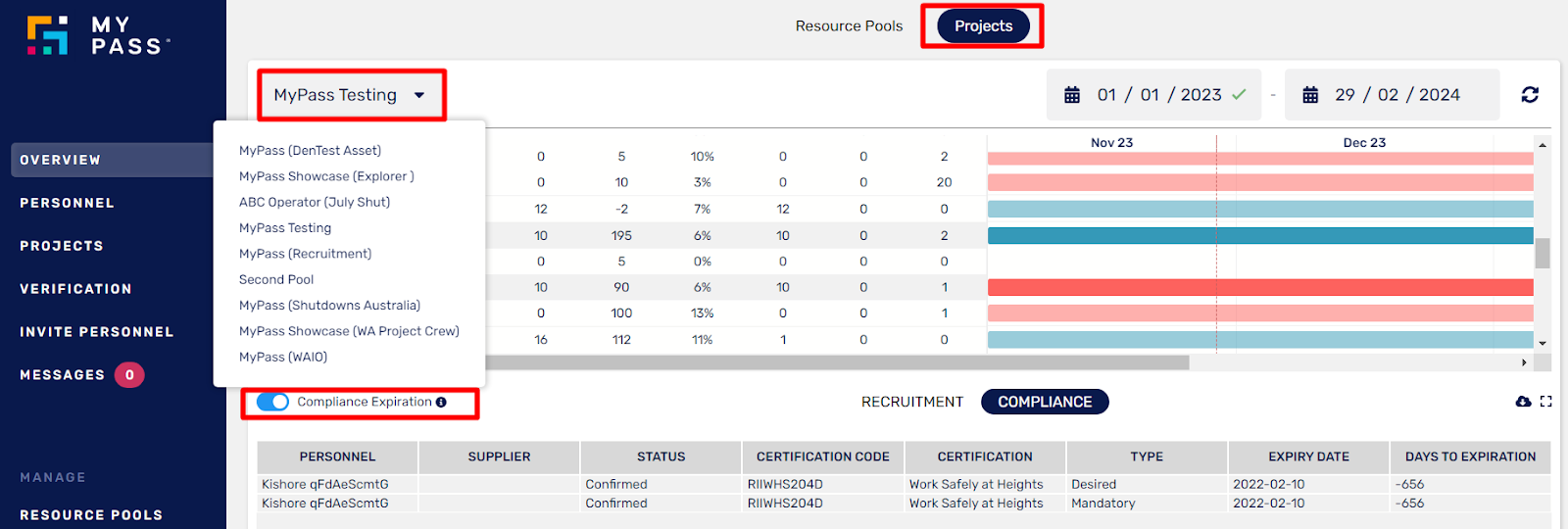Open the start date calendar icon
This screenshot has width=1568, height=529.
[x=1072, y=95]
